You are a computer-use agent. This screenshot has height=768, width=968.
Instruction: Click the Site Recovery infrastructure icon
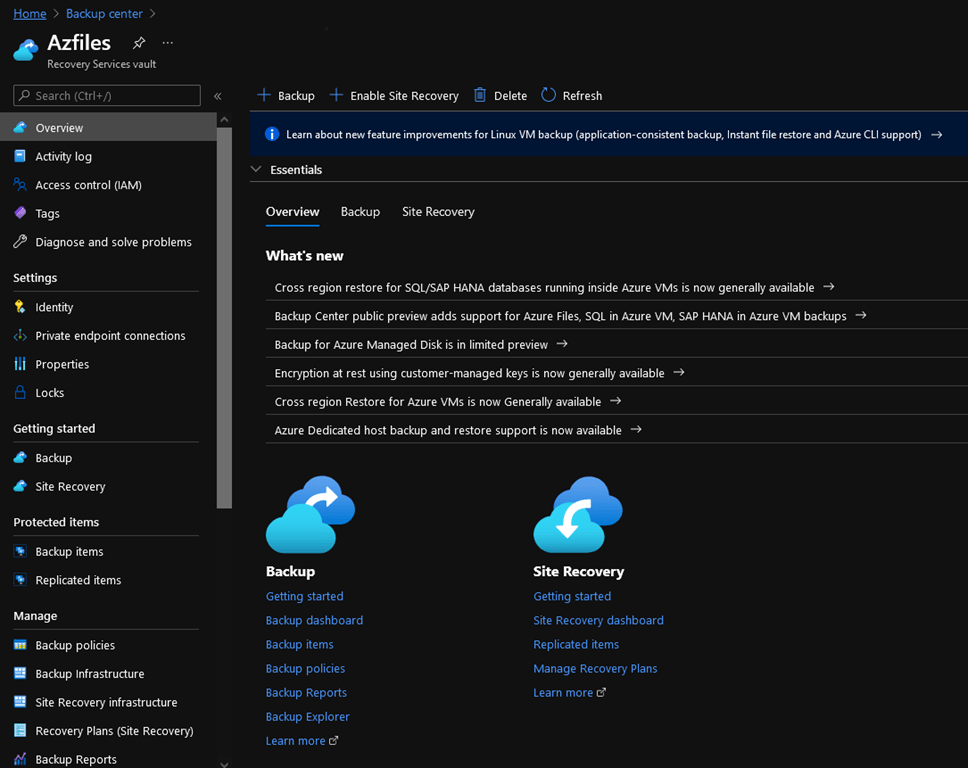[x=20, y=702]
